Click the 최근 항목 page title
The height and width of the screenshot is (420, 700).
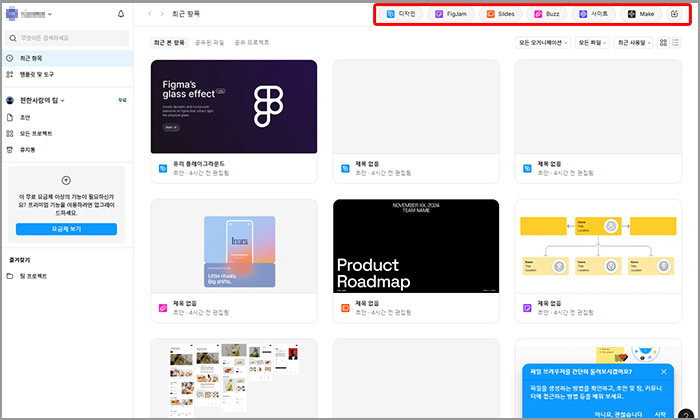pos(186,14)
